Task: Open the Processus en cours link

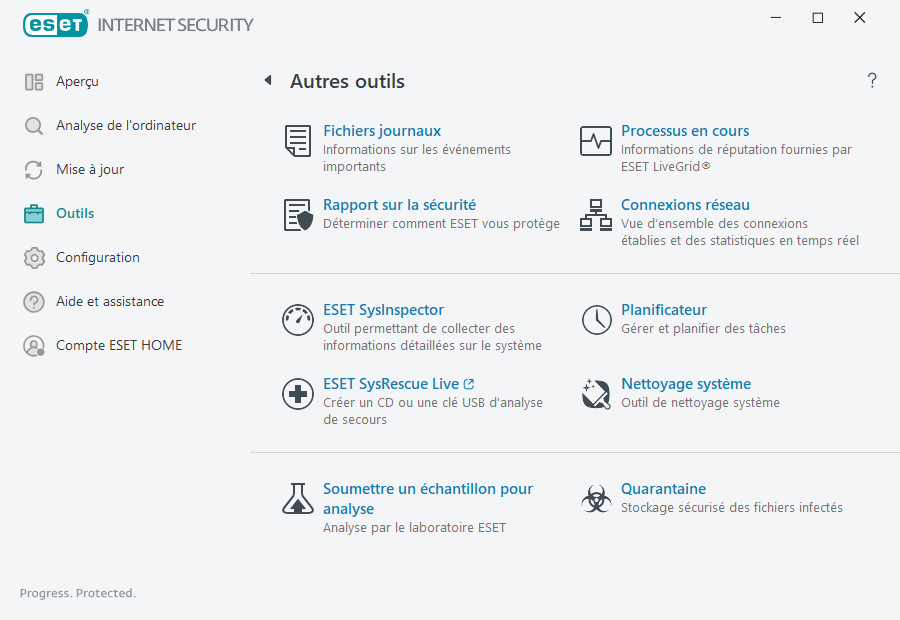Action: [685, 131]
